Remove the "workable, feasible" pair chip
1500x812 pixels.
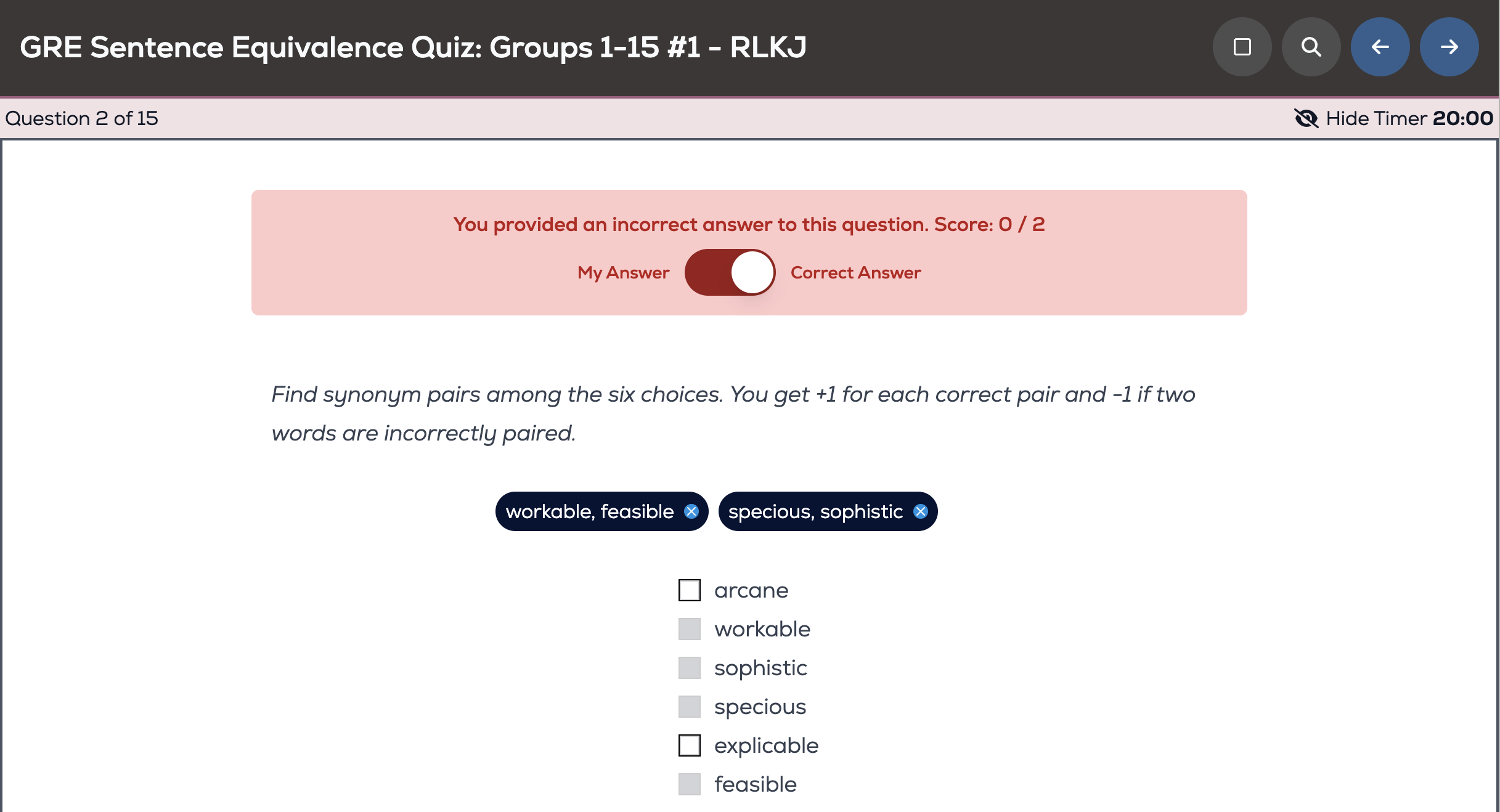pyautogui.click(x=691, y=511)
